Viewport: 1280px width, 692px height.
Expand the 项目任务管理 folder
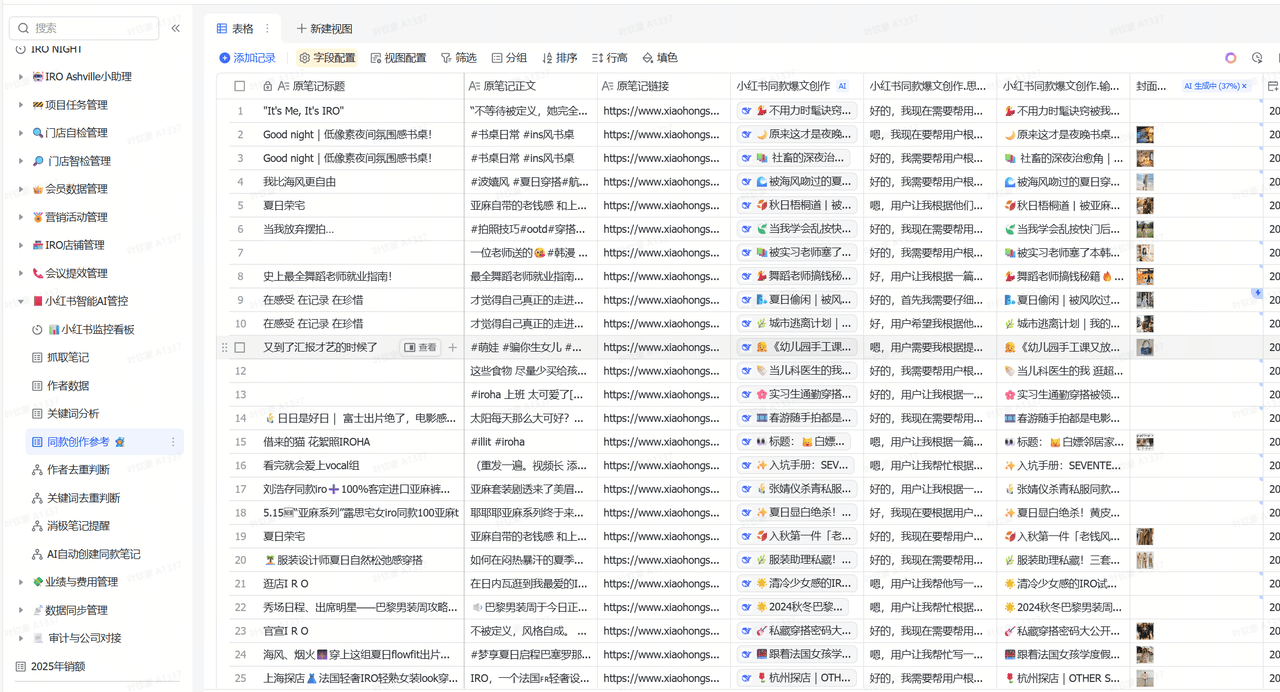coord(20,105)
